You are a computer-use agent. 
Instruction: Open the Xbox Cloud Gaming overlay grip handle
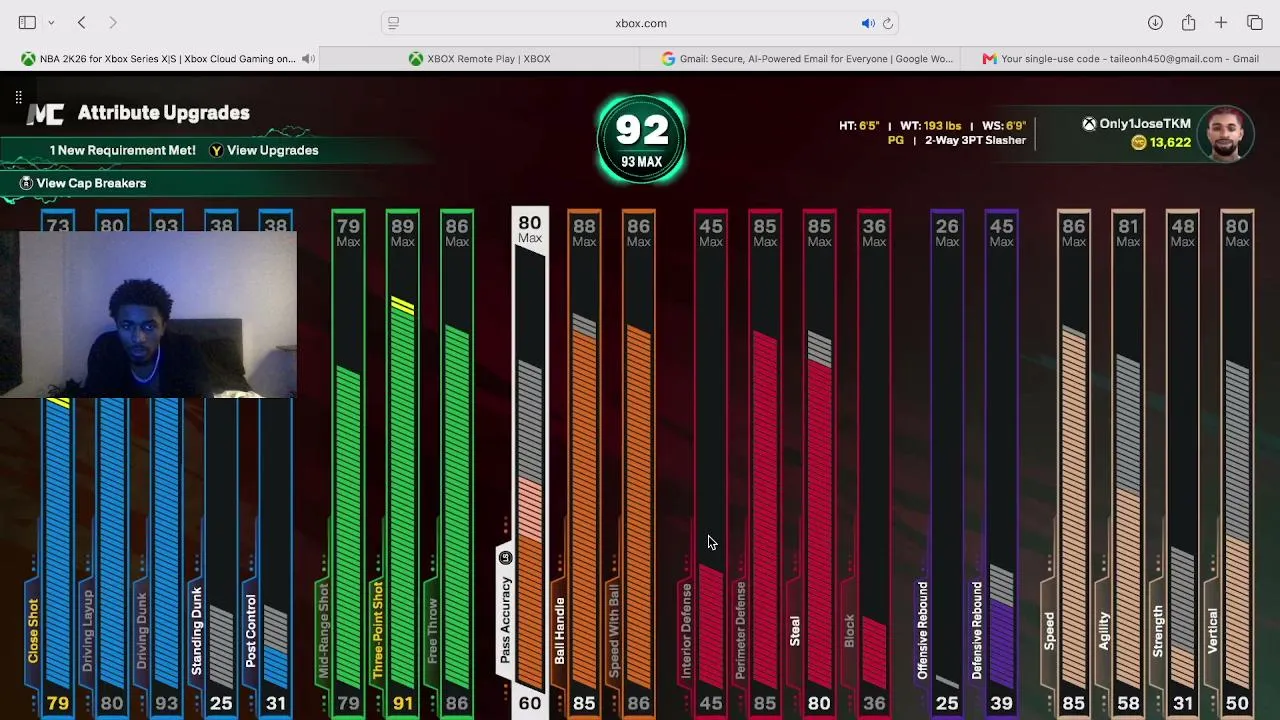18,97
